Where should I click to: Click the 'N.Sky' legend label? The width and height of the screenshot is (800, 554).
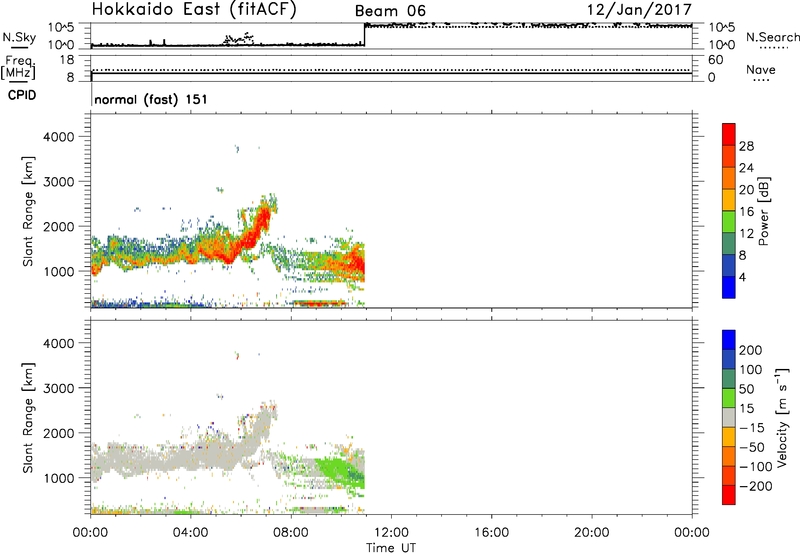click(x=19, y=37)
